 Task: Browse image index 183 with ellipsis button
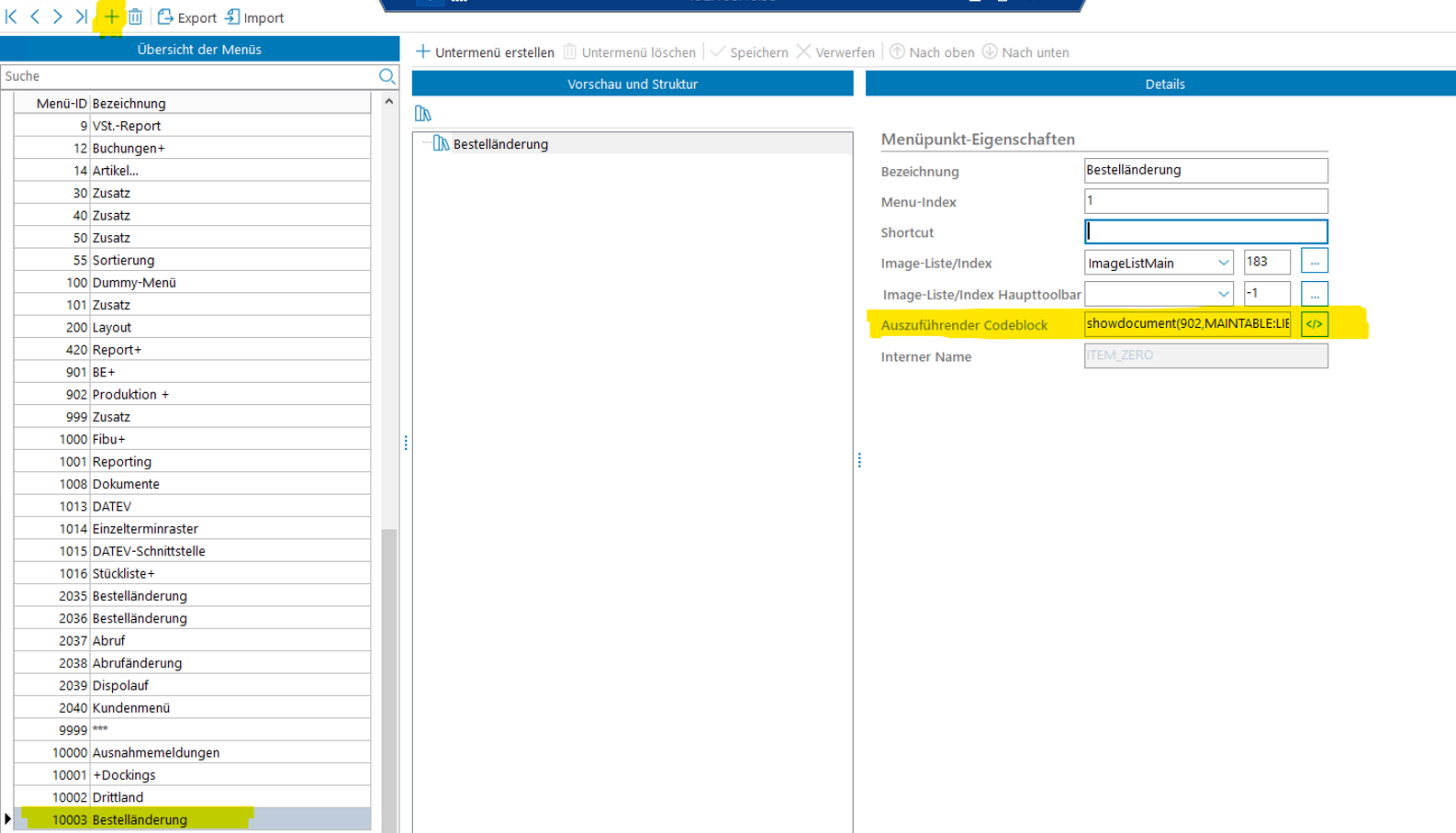point(1314,263)
